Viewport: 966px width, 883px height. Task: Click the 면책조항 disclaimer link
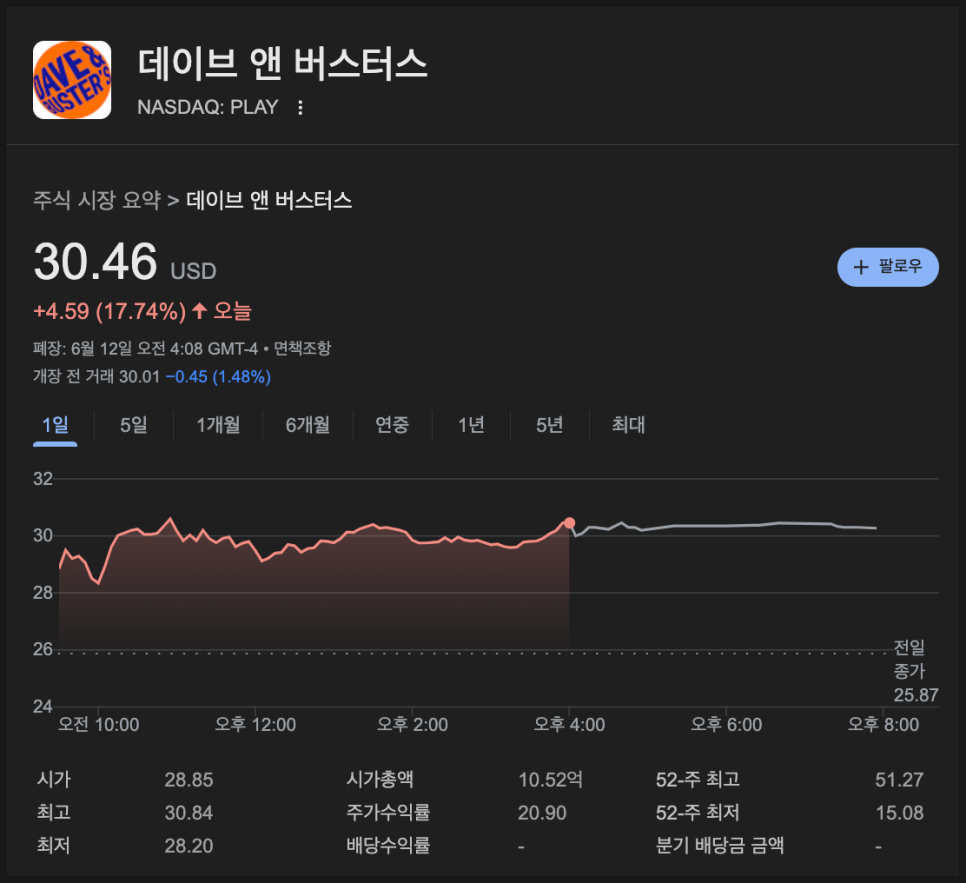pos(302,349)
